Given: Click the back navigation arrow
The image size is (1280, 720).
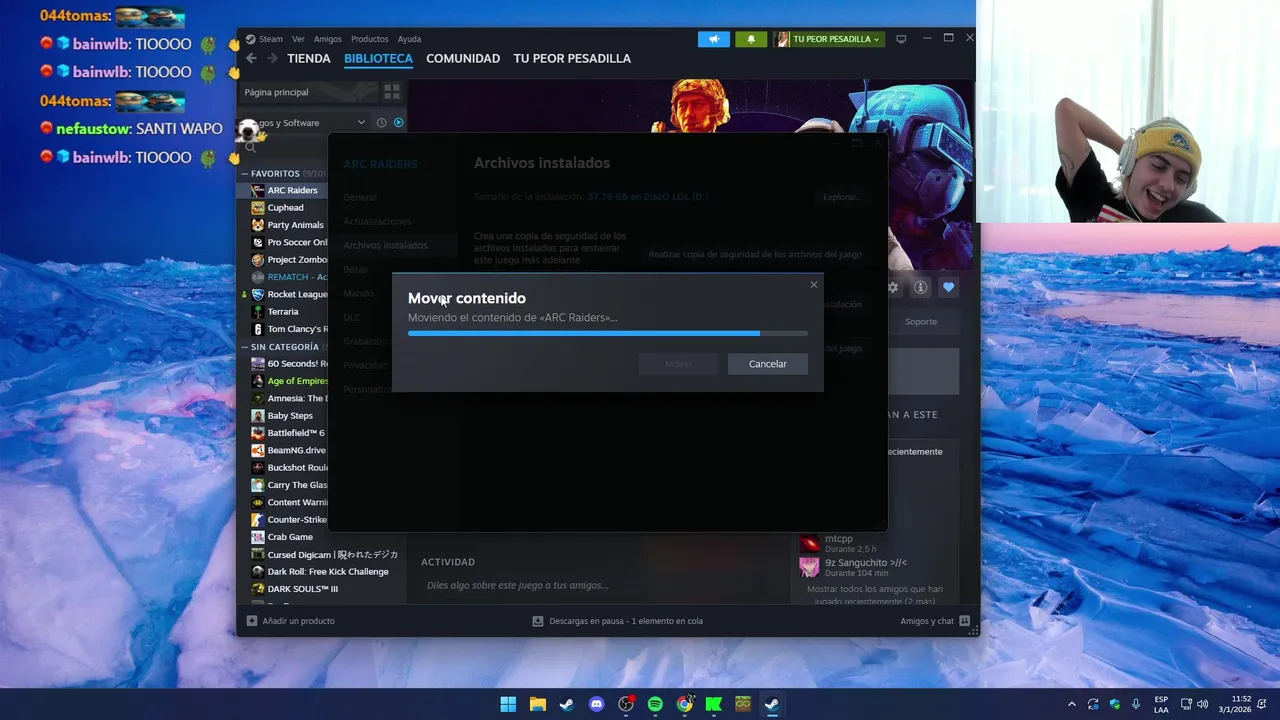Looking at the screenshot, I should 251,59.
